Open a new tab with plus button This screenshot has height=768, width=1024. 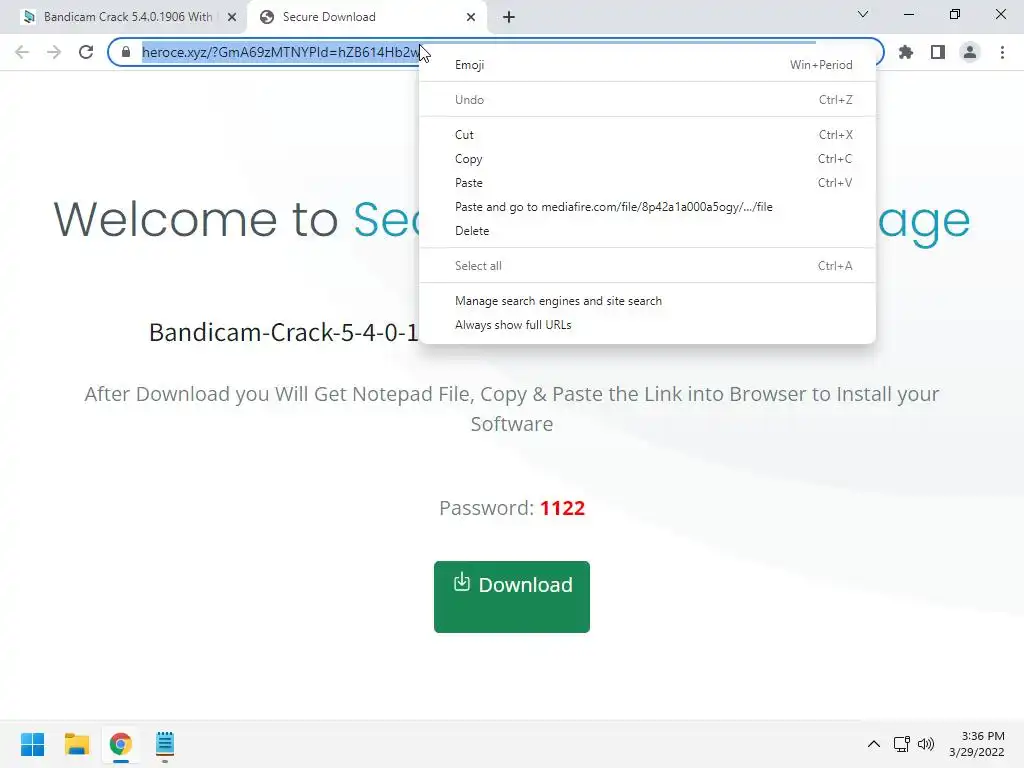[509, 17]
